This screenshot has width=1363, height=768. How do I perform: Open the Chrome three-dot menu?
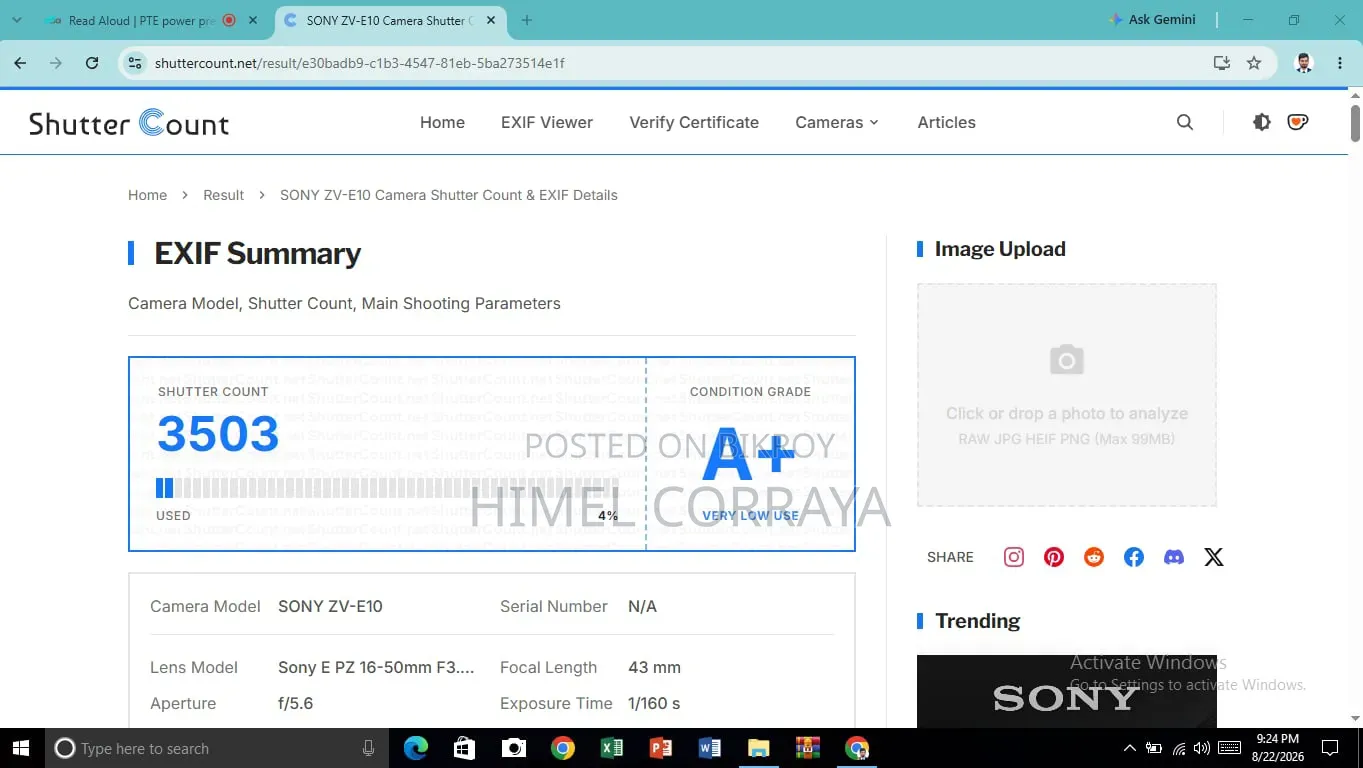pyautogui.click(x=1340, y=63)
